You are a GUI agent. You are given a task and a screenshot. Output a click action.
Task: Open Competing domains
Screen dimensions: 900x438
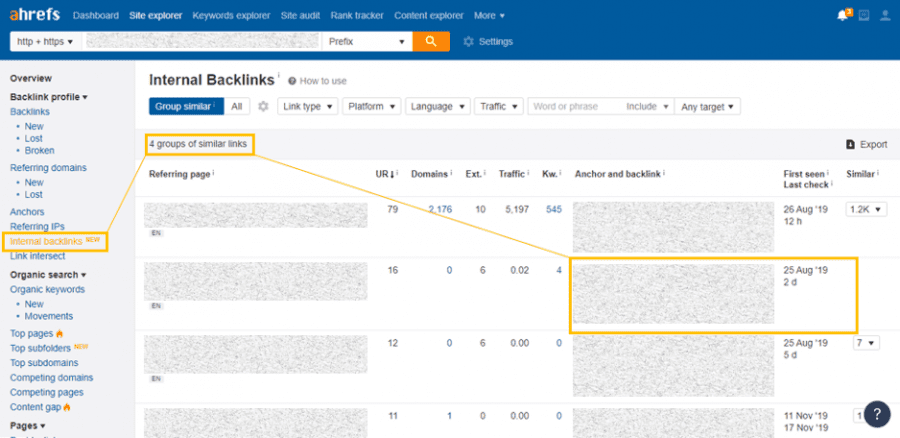pos(52,378)
